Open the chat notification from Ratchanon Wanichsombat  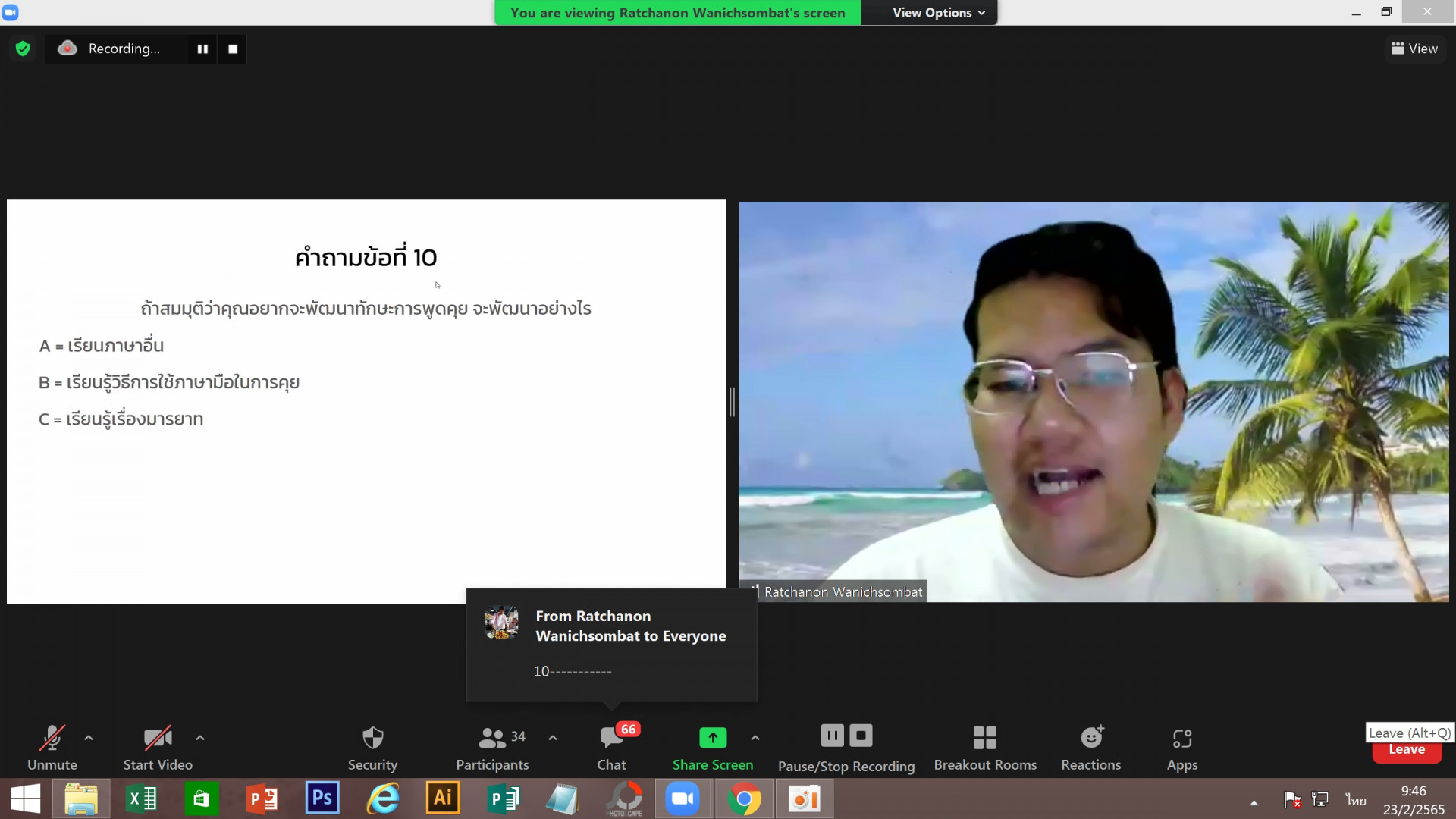(x=611, y=644)
